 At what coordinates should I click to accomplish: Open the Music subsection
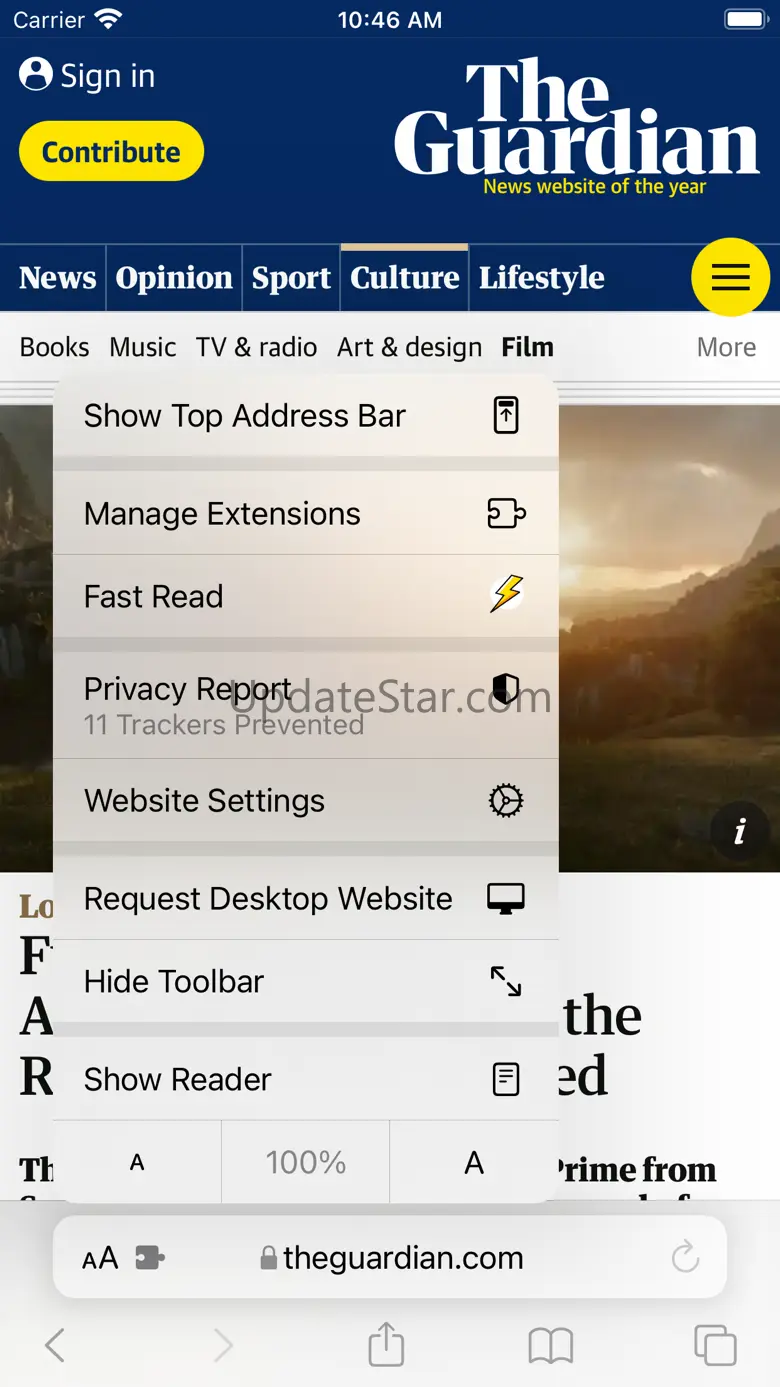(143, 347)
